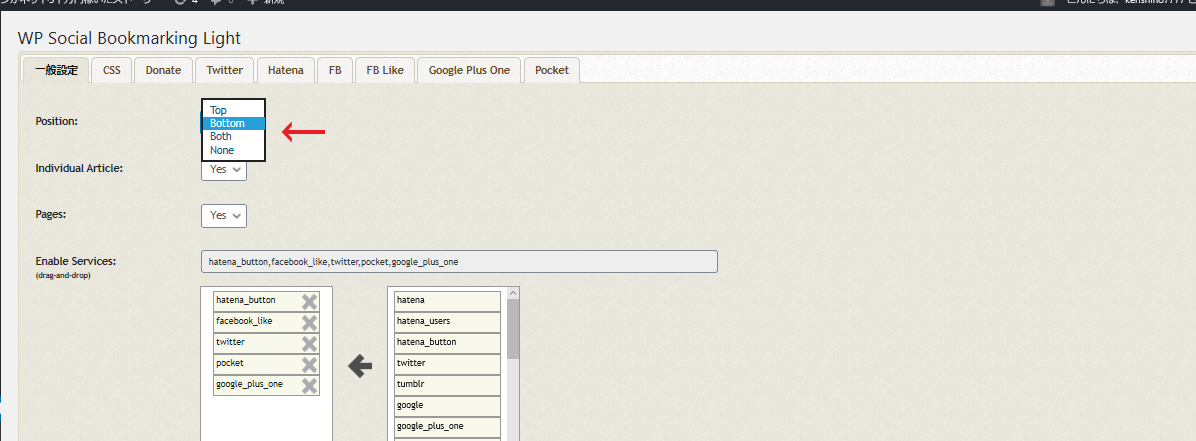Click the Position label
Image resolution: width=1196 pixels, height=441 pixels.
(x=57, y=121)
